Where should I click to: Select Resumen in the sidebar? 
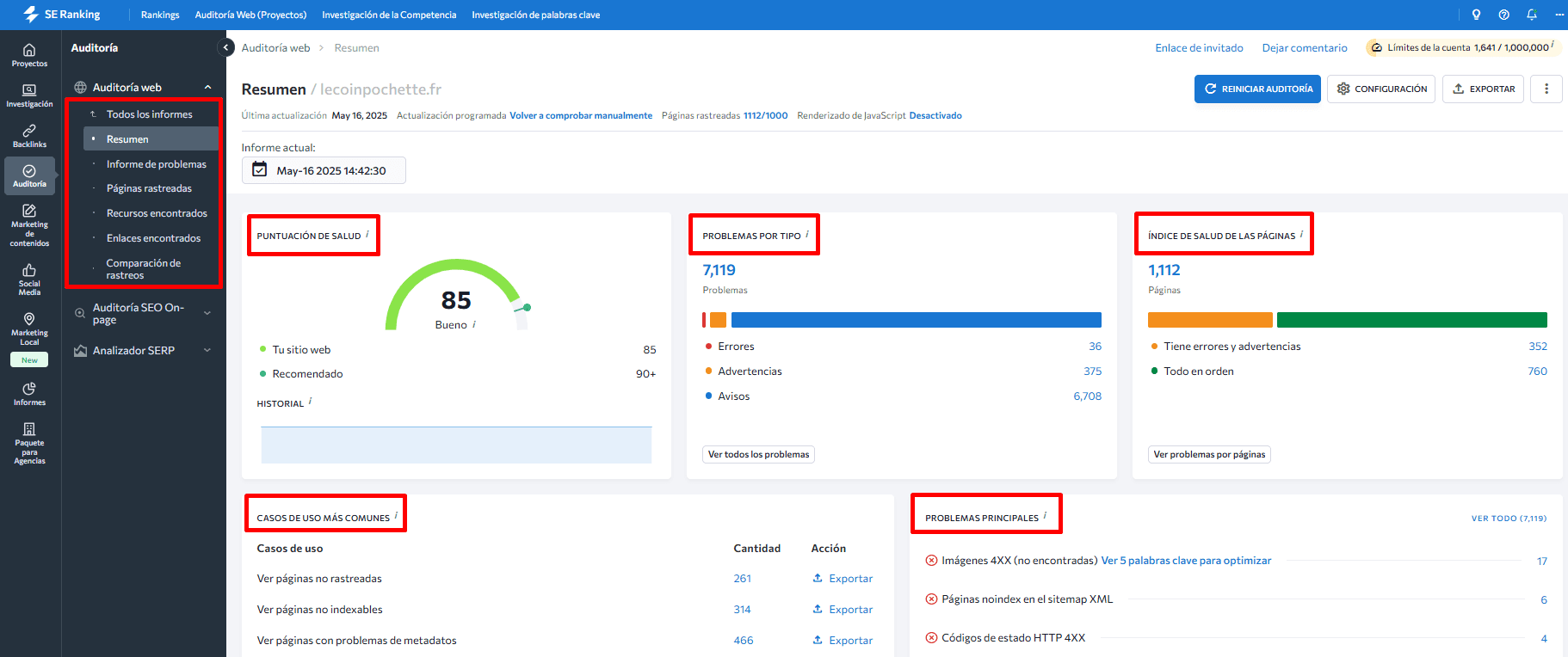coord(151,138)
